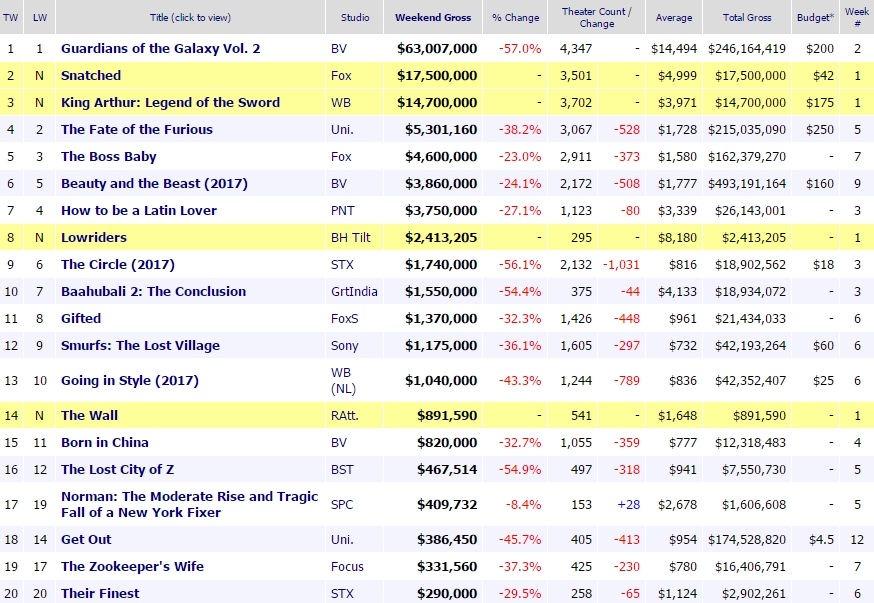View Norman: The Moderate Rise title link
Screen dimensions: 874x603
point(190,504)
